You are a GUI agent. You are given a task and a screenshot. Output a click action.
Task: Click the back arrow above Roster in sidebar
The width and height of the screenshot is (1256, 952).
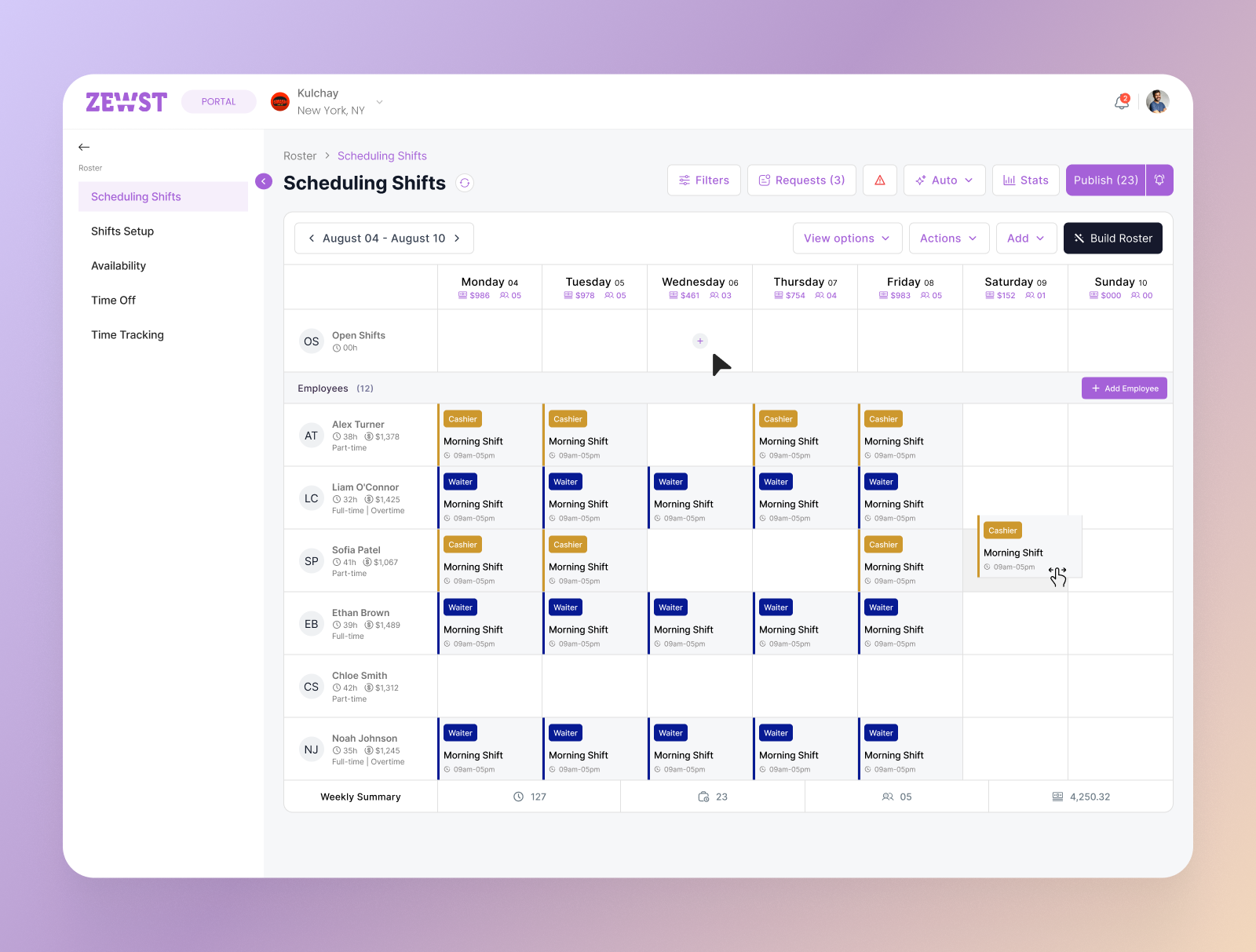point(84,147)
